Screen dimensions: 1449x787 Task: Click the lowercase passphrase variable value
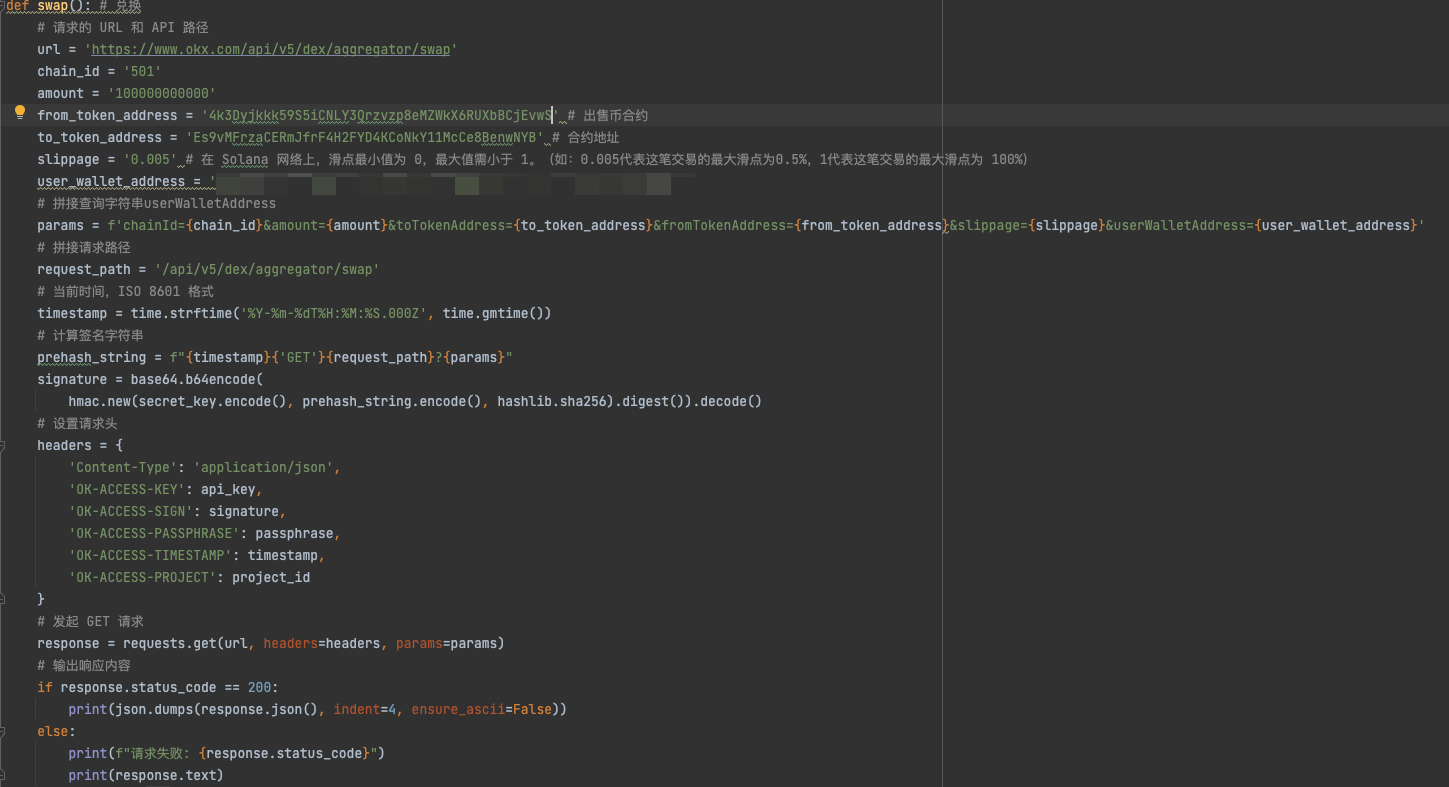pyautogui.click(x=294, y=533)
